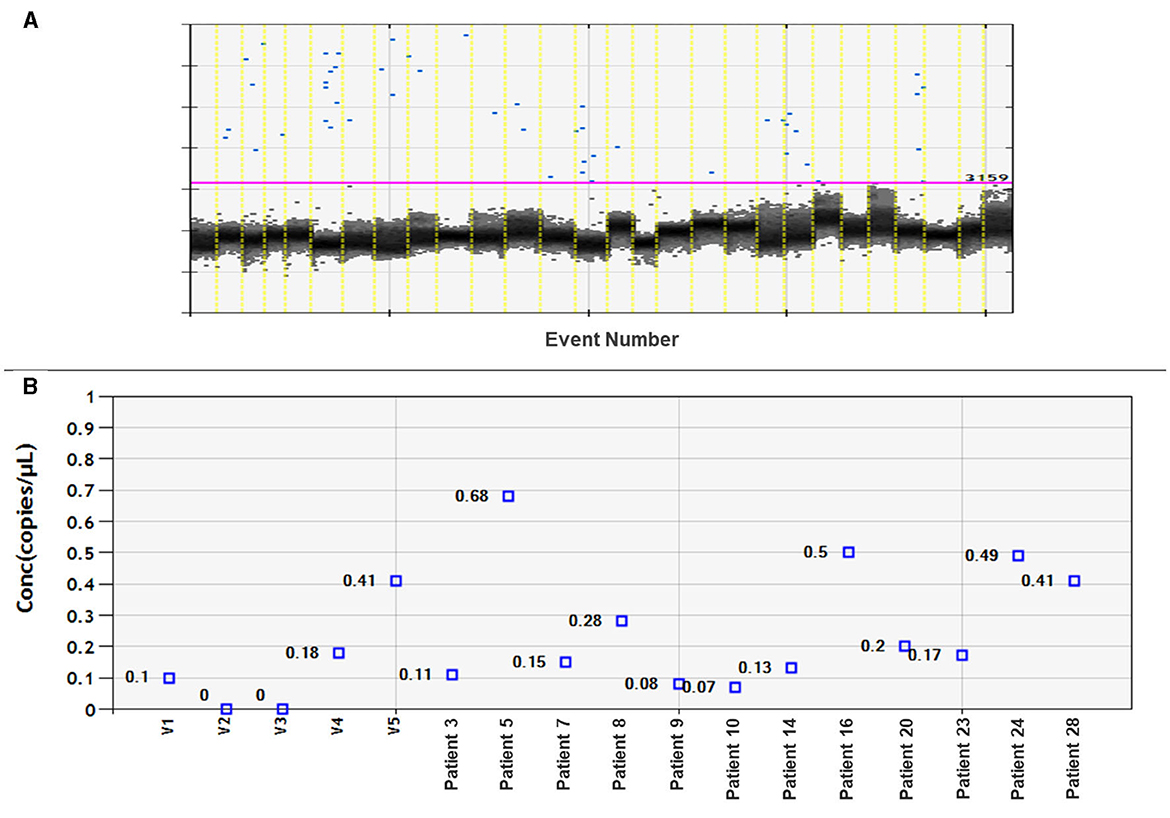Click the 0.68 value annotation
The image size is (1170, 818).
pos(472,496)
